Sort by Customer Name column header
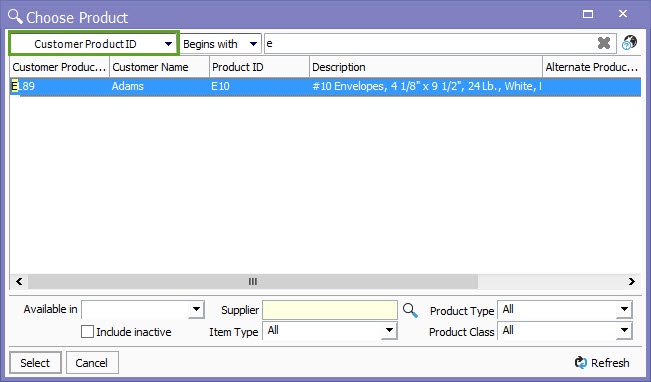 [x=159, y=67]
